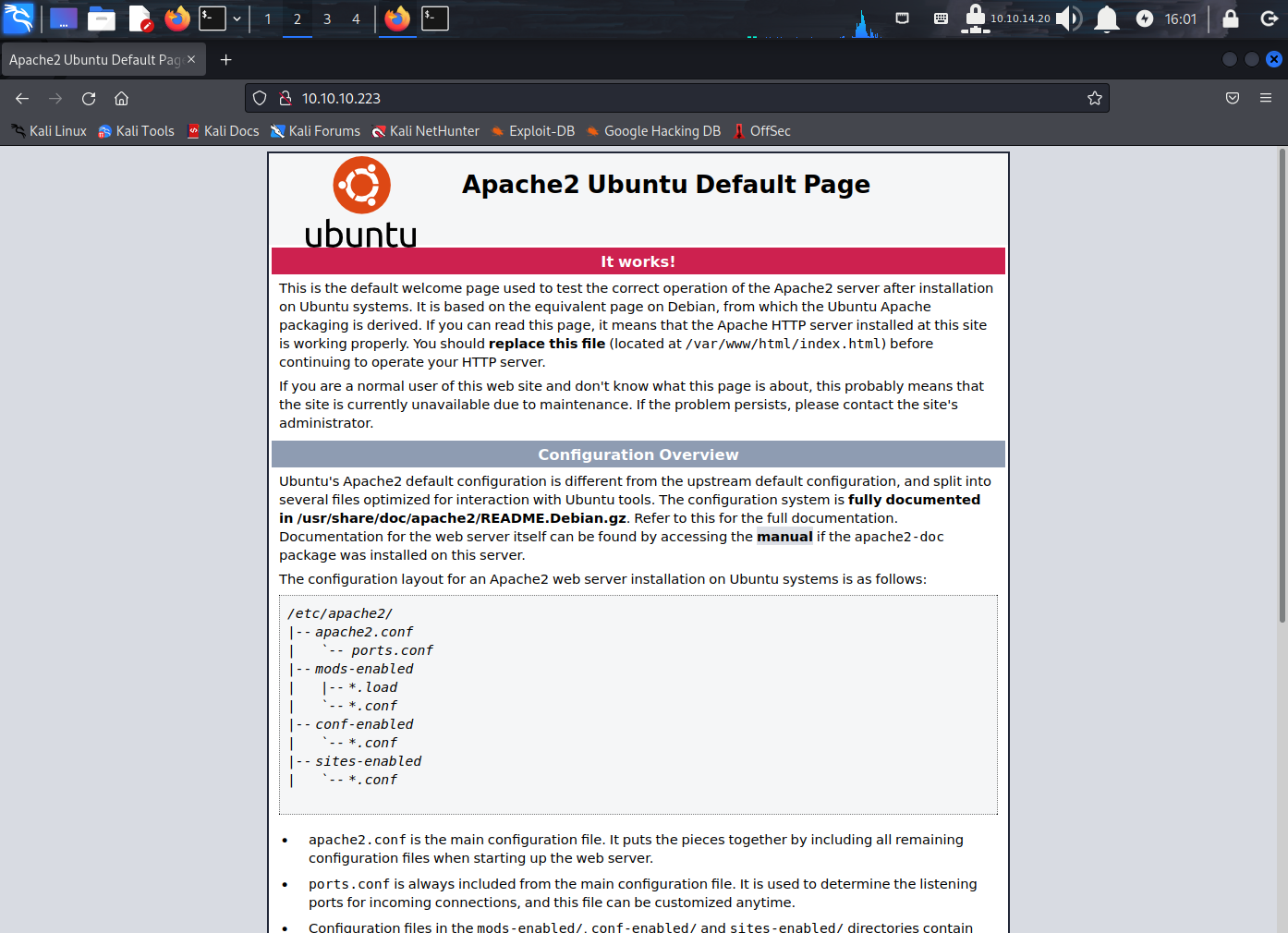Click the Apache2 Ubuntu Default Page heading
This screenshot has width=1288, height=933.
[666, 185]
